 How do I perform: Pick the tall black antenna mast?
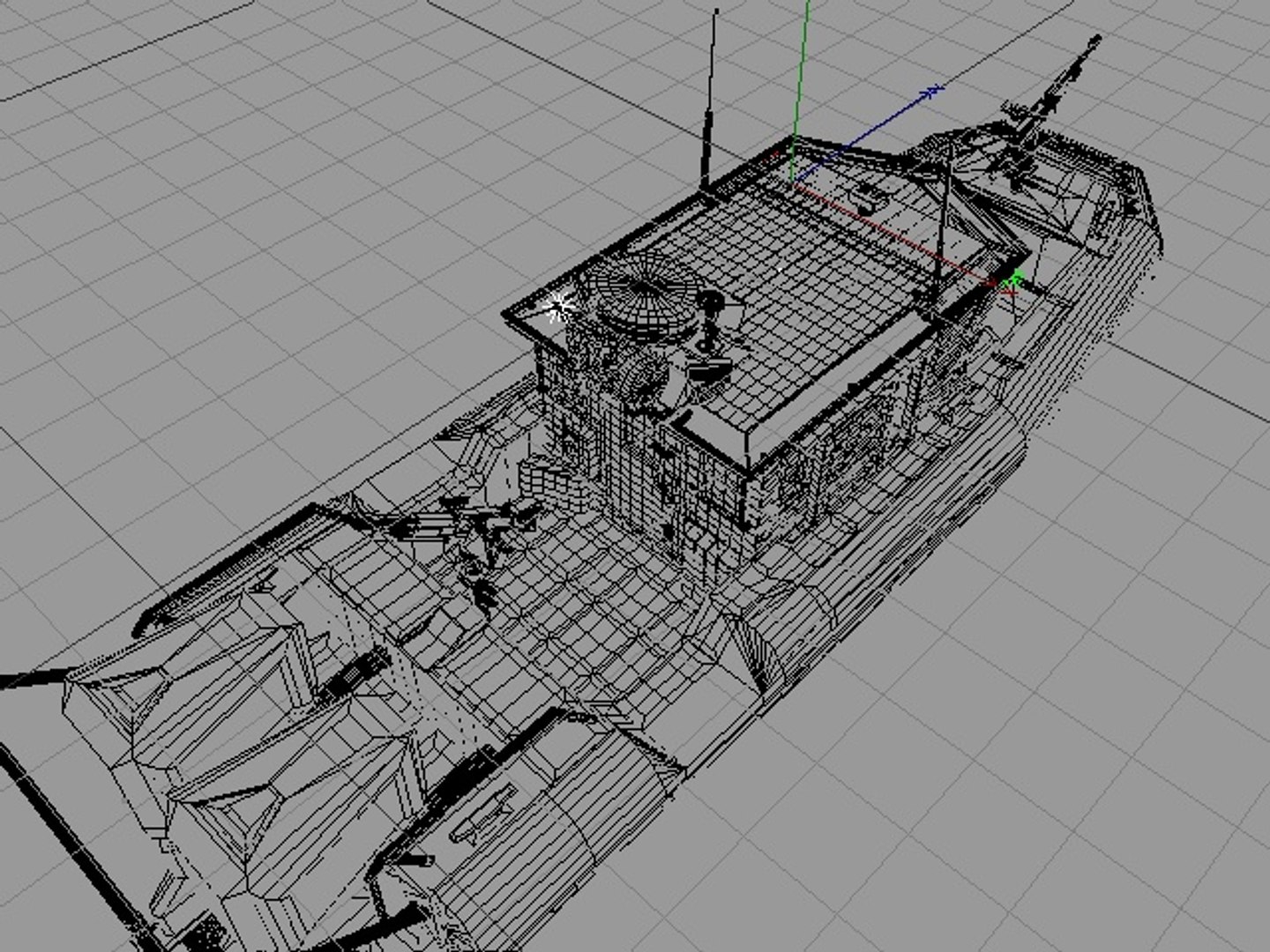pos(709,99)
